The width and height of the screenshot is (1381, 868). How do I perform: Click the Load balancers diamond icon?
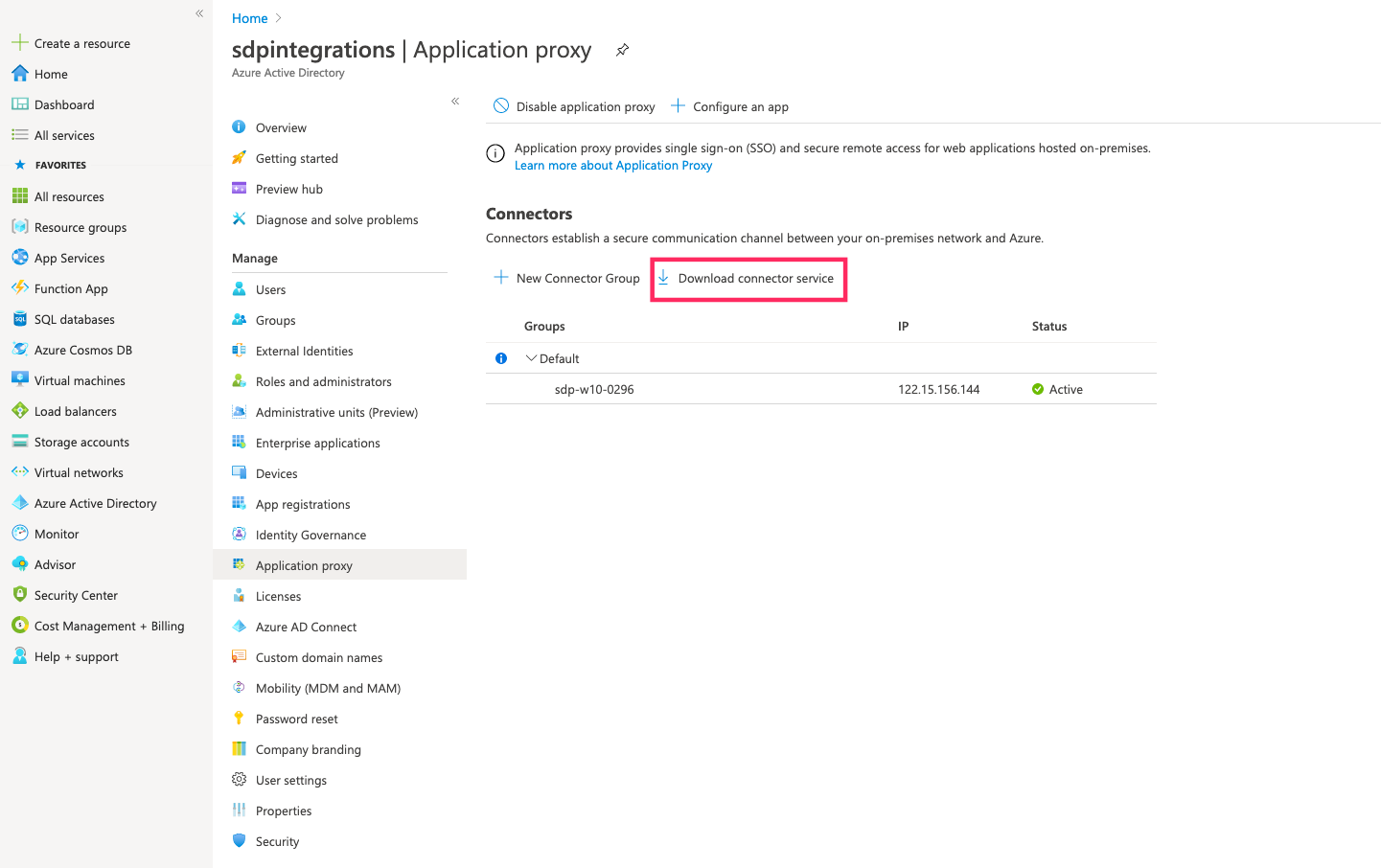point(19,411)
